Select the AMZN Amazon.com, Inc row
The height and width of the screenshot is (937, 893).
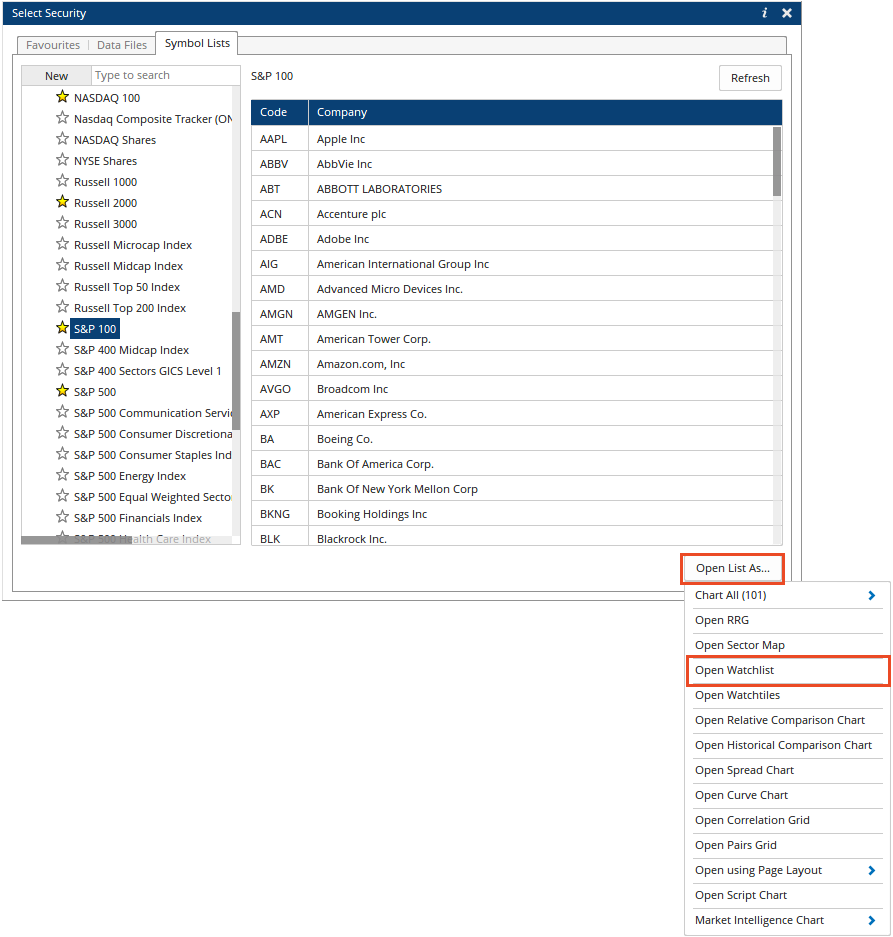[x=512, y=364]
